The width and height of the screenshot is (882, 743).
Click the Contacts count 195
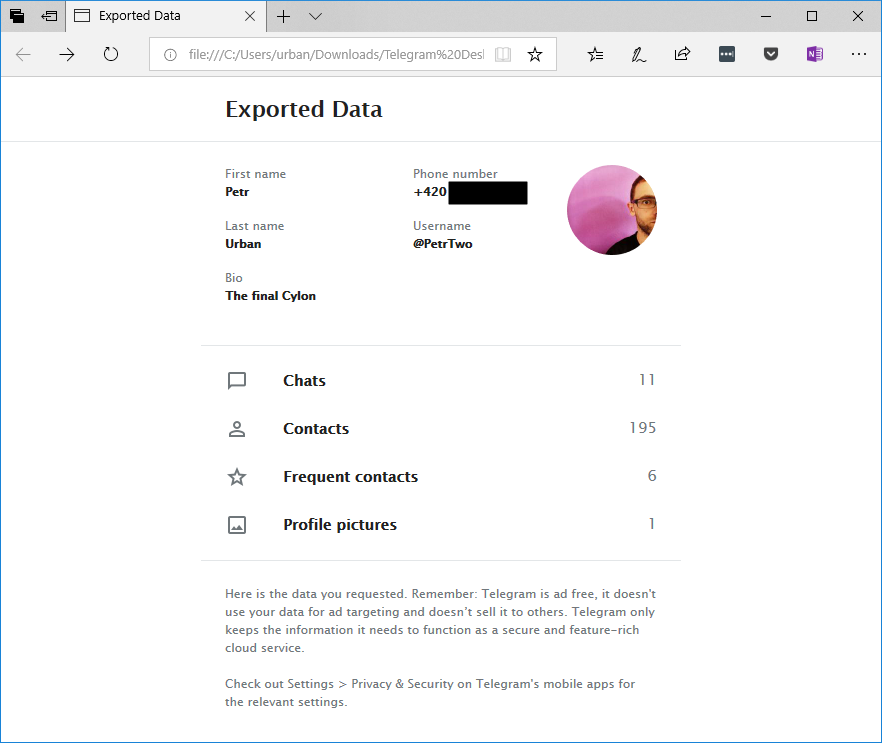click(x=643, y=428)
